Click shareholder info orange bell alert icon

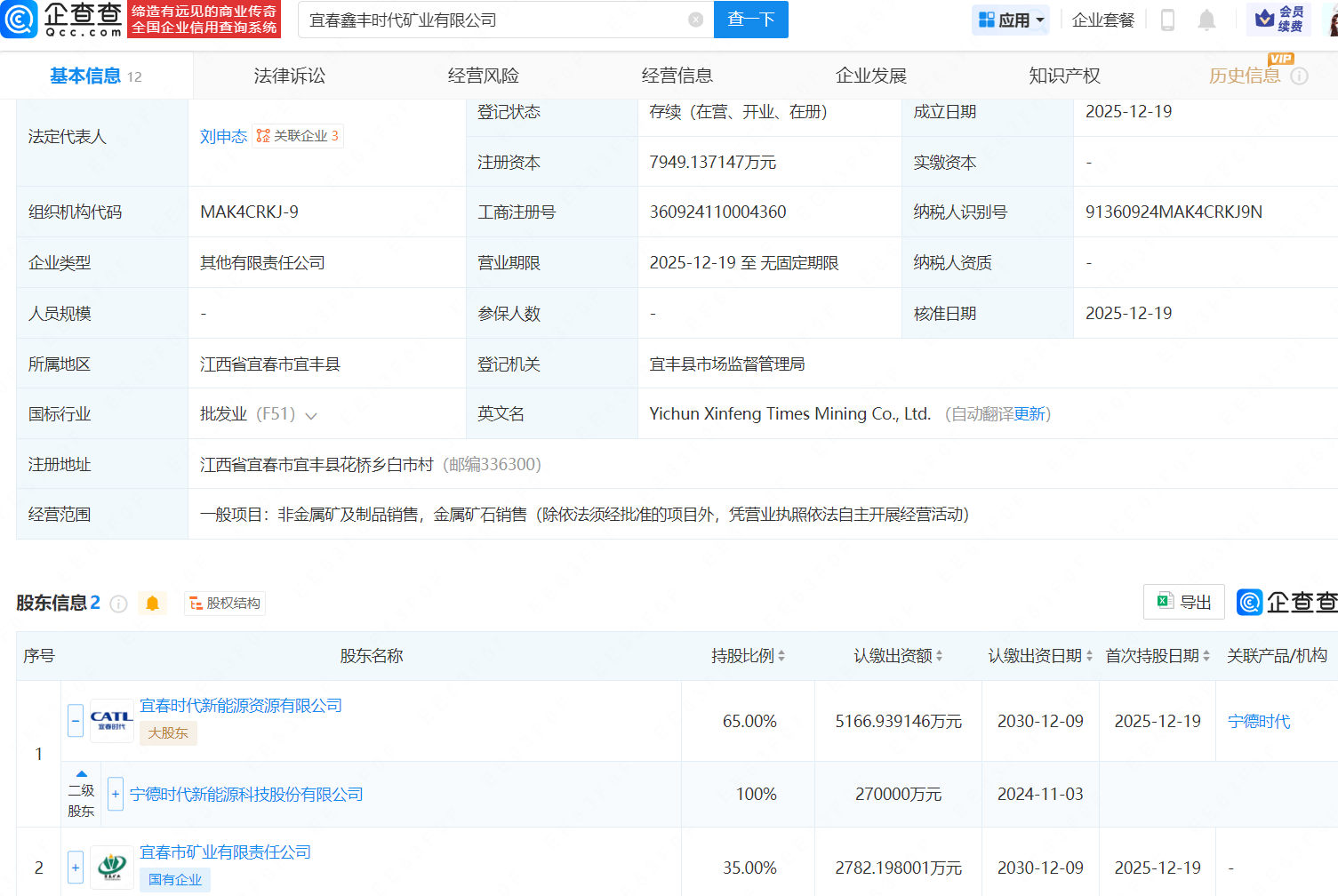pos(152,604)
